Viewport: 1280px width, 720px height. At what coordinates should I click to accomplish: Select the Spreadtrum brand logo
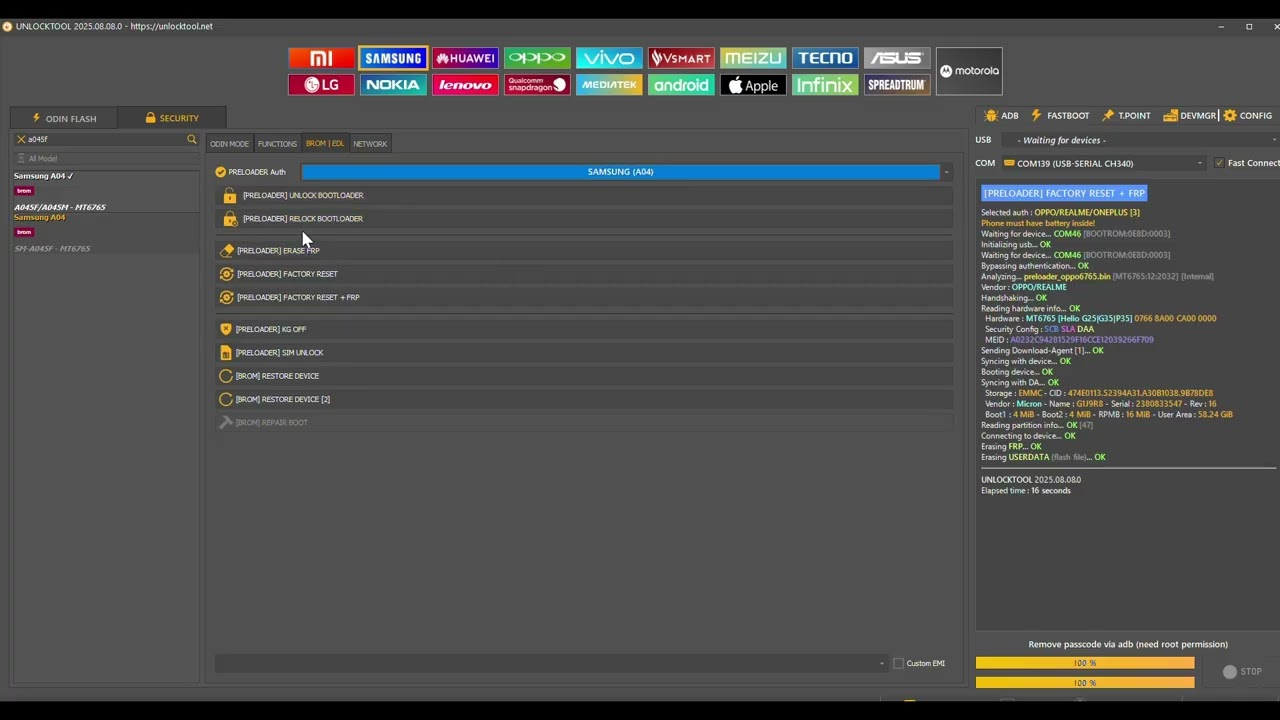(x=897, y=85)
